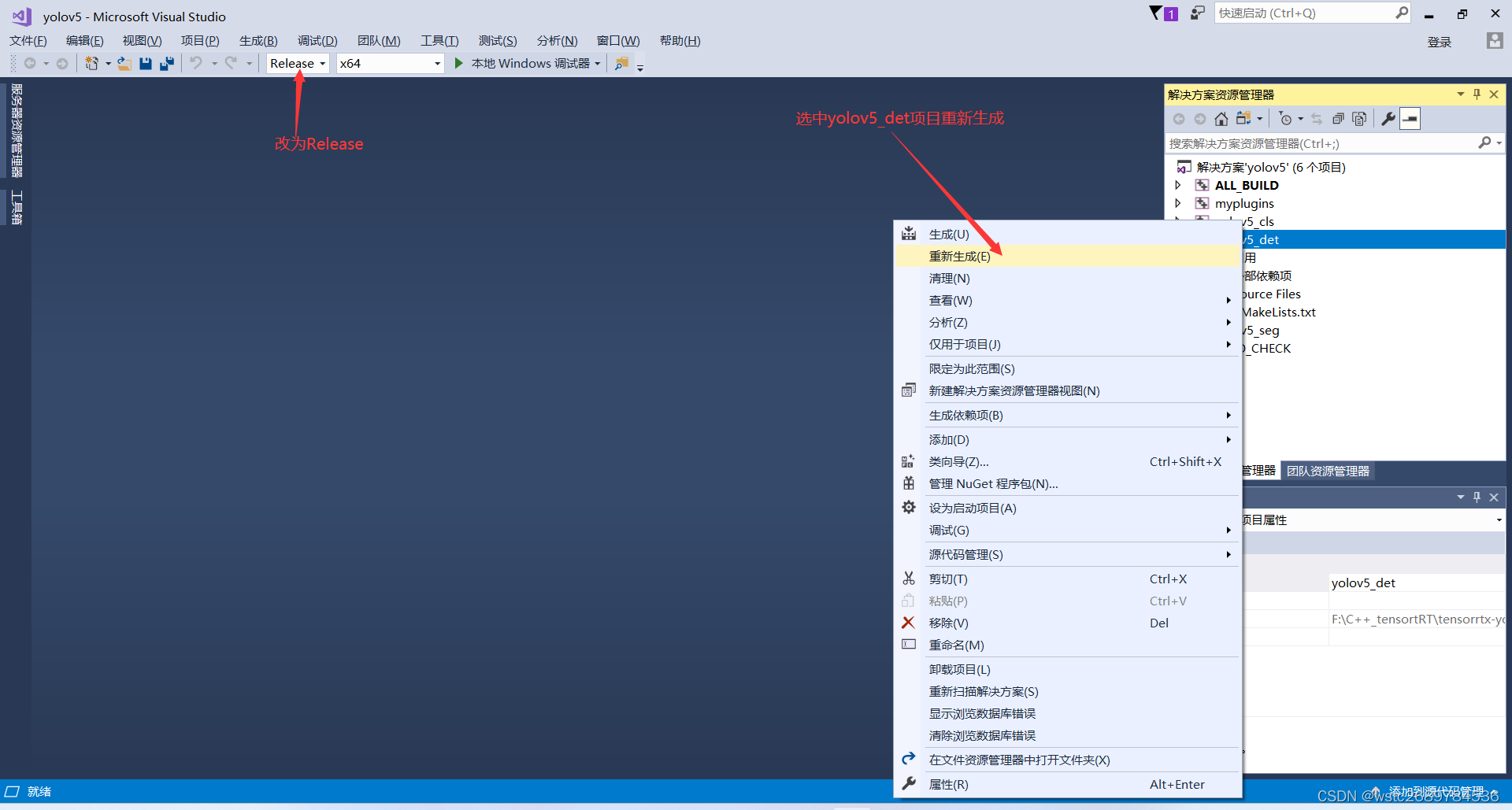Expand the ALL_BUILD project node
Viewport: 1512px width, 810px height.
tap(1178, 185)
